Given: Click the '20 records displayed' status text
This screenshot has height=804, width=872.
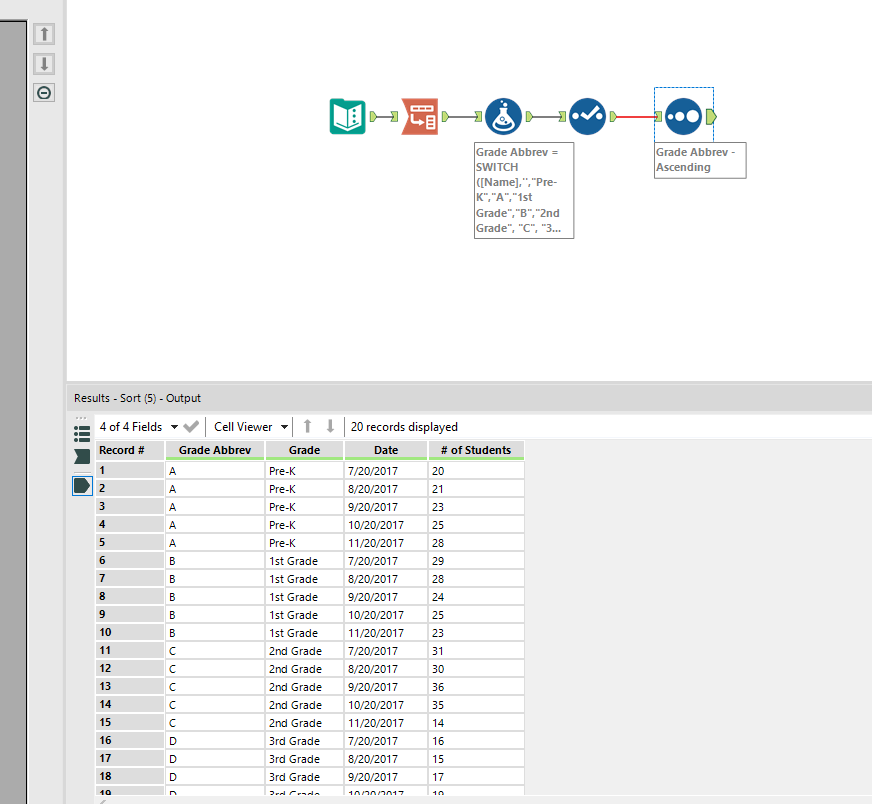Looking at the screenshot, I should [404, 427].
